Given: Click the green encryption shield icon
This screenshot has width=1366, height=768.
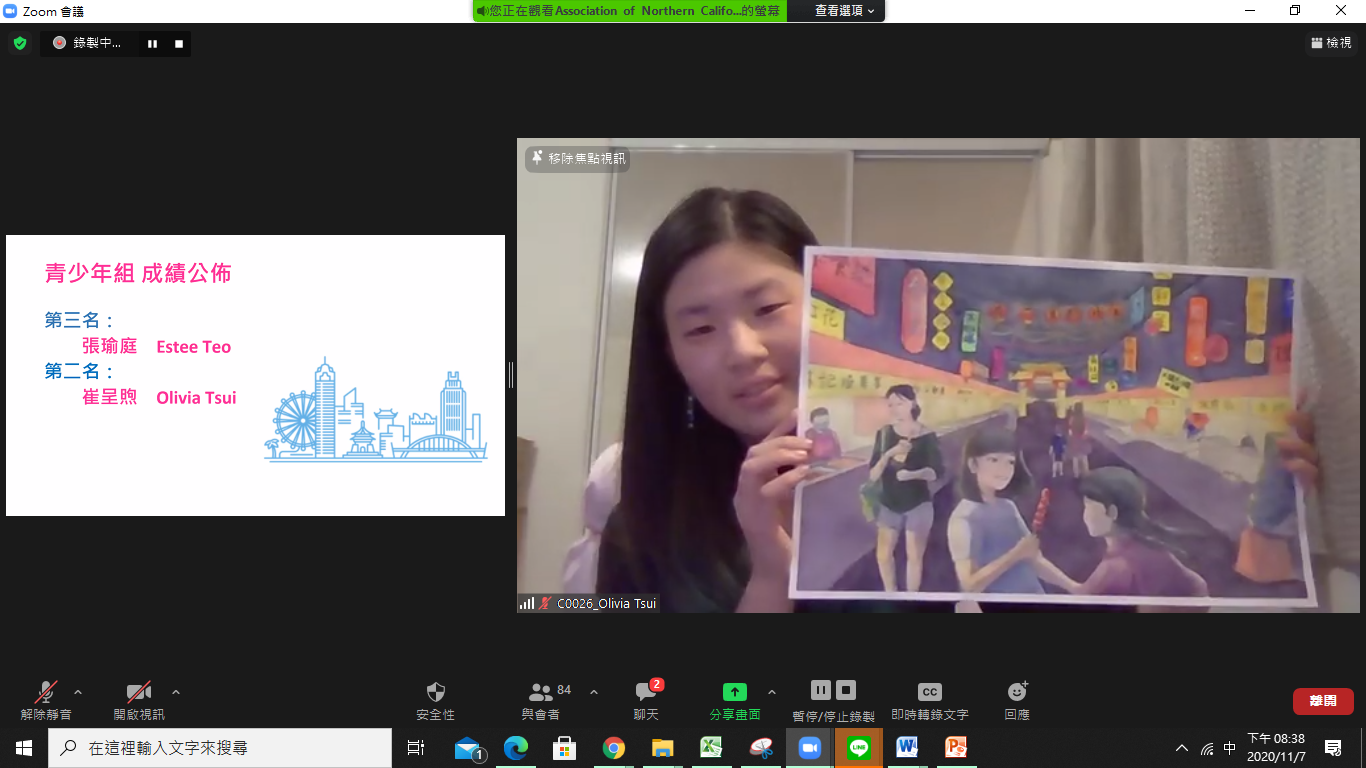Looking at the screenshot, I should tap(20, 43).
